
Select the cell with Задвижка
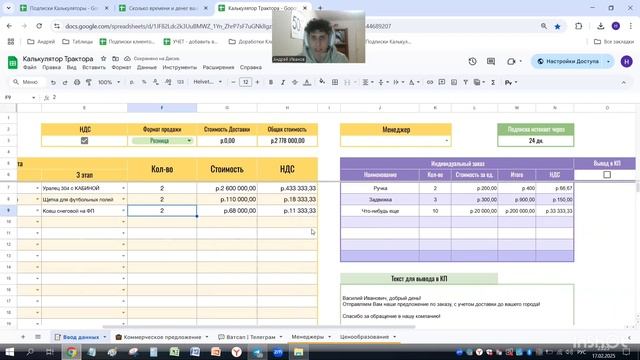click(380, 200)
